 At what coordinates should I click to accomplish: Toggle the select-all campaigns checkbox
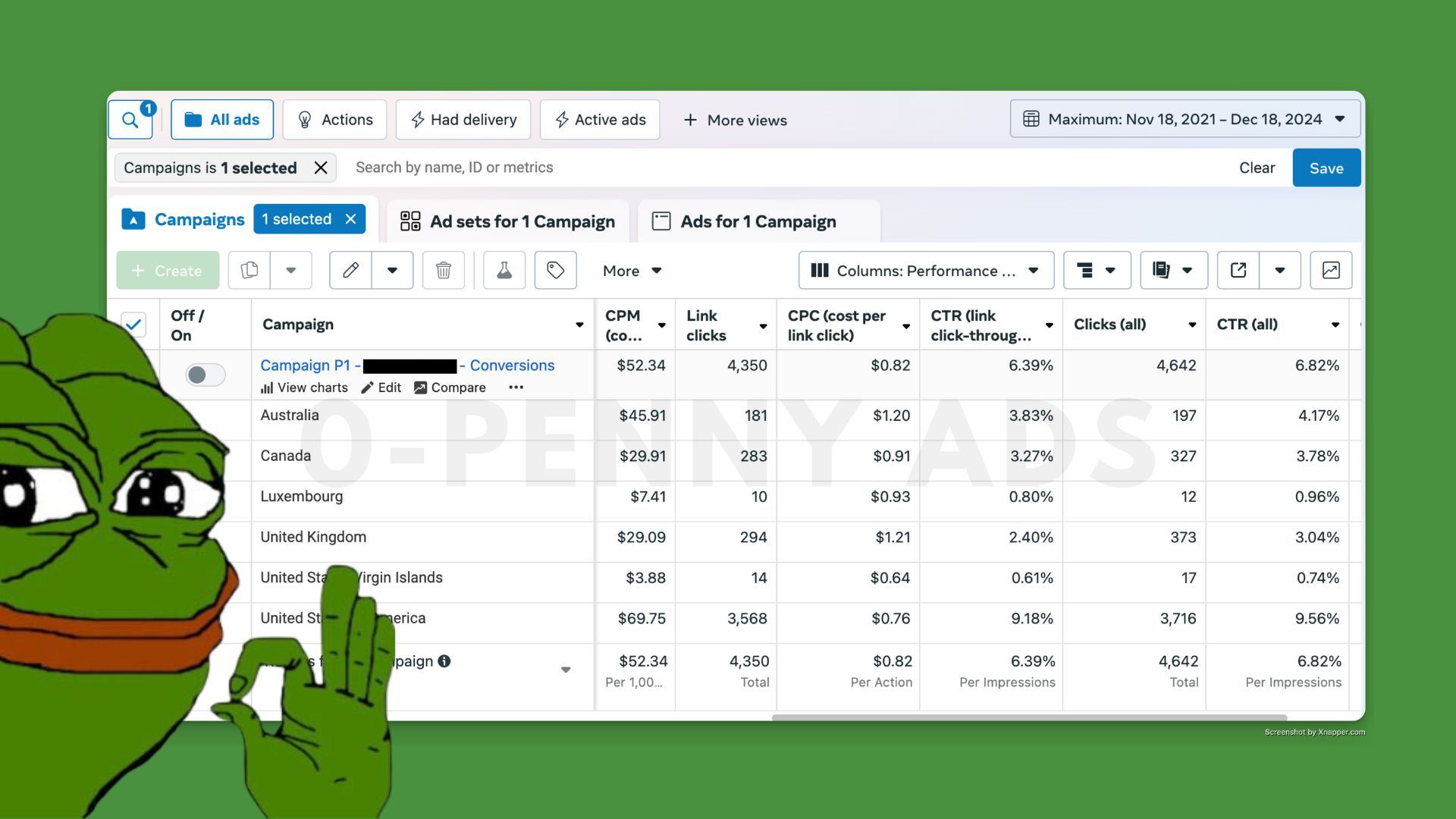(133, 325)
